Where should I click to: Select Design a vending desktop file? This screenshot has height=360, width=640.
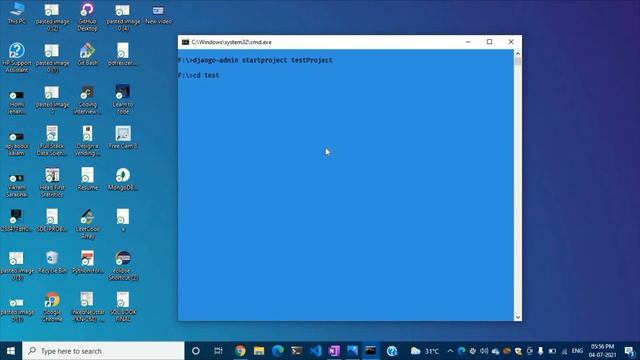[x=87, y=141]
